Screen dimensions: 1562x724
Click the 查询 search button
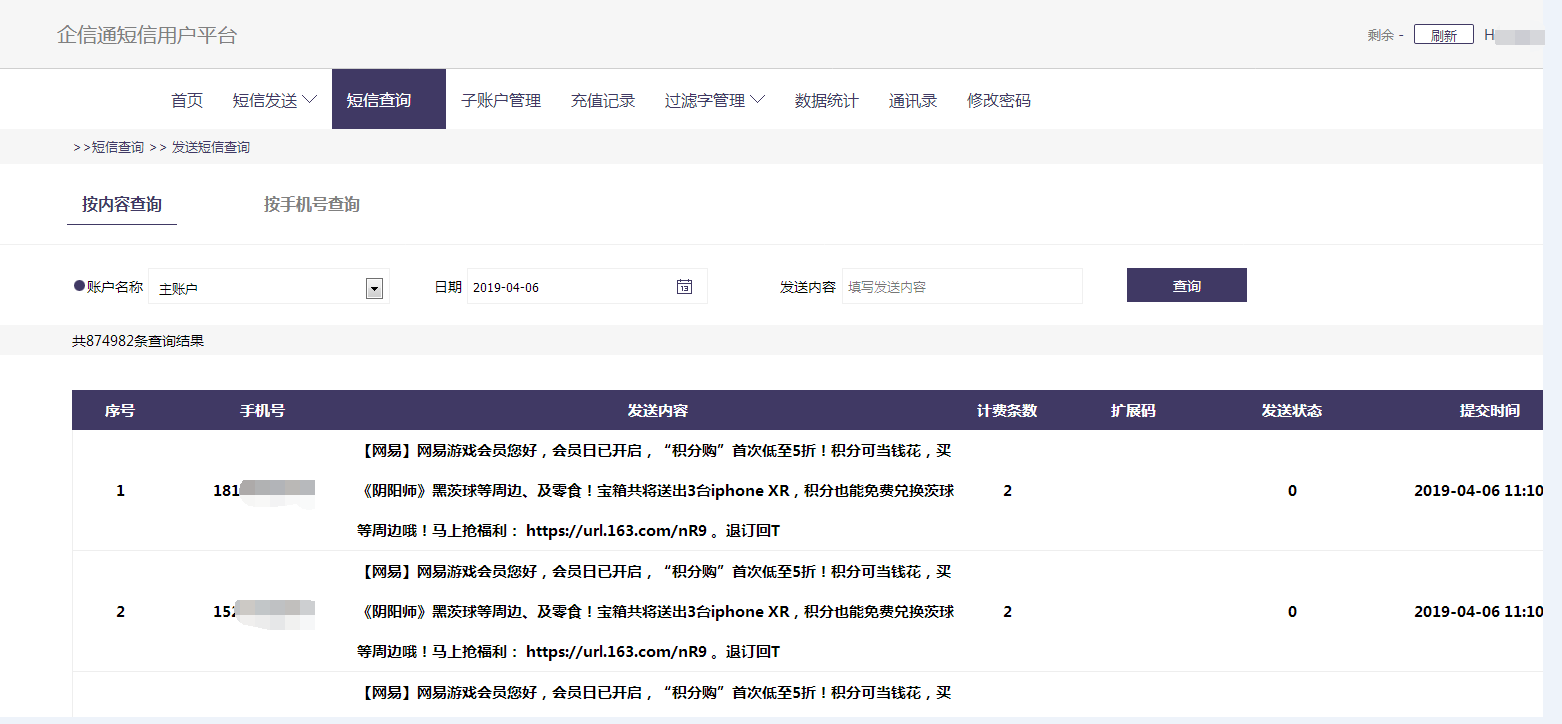(1186, 286)
